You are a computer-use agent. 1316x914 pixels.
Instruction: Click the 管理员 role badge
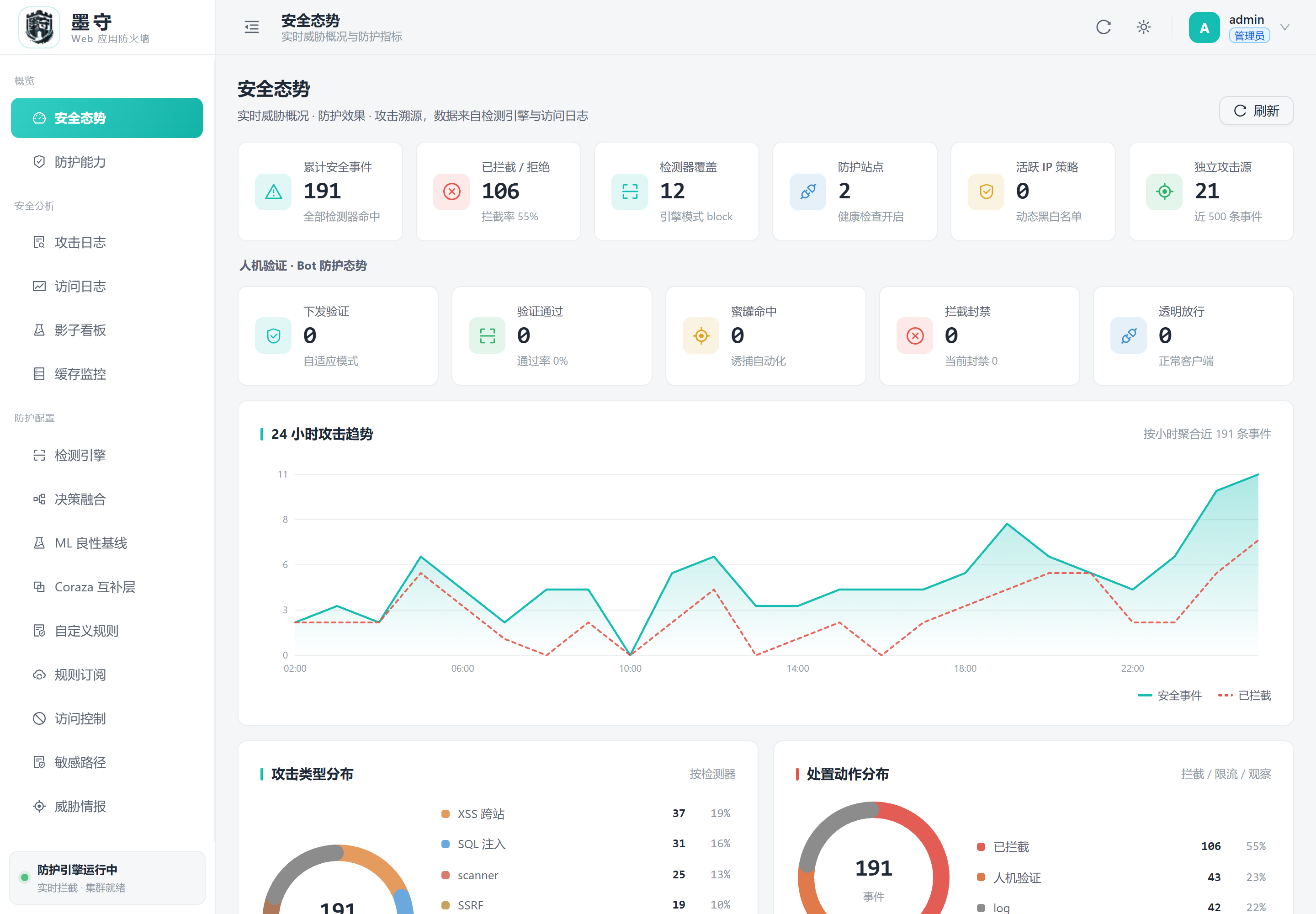point(1249,36)
